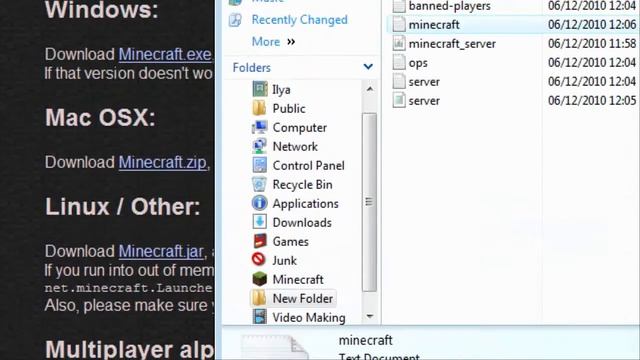Expand More favorite links with double arrow
640x360 pixels.
[291, 42]
